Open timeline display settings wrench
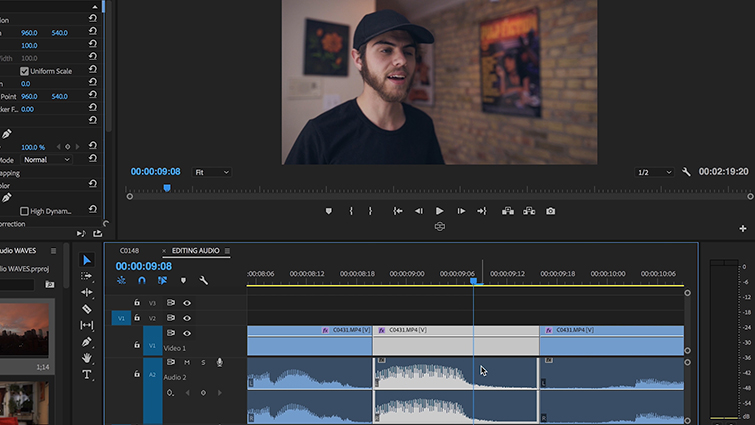Viewport: 755px width, 425px height. click(x=204, y=281)
